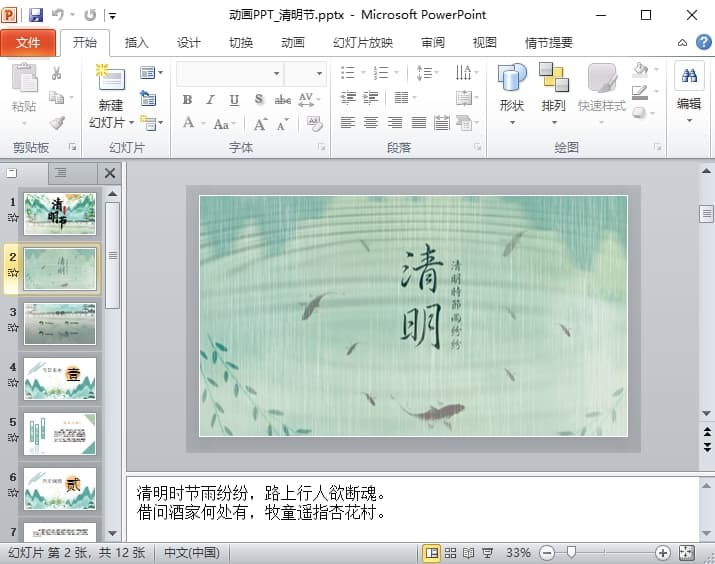Toggle strikethrough abc button
715x564 pixels.
click(283, 99)
